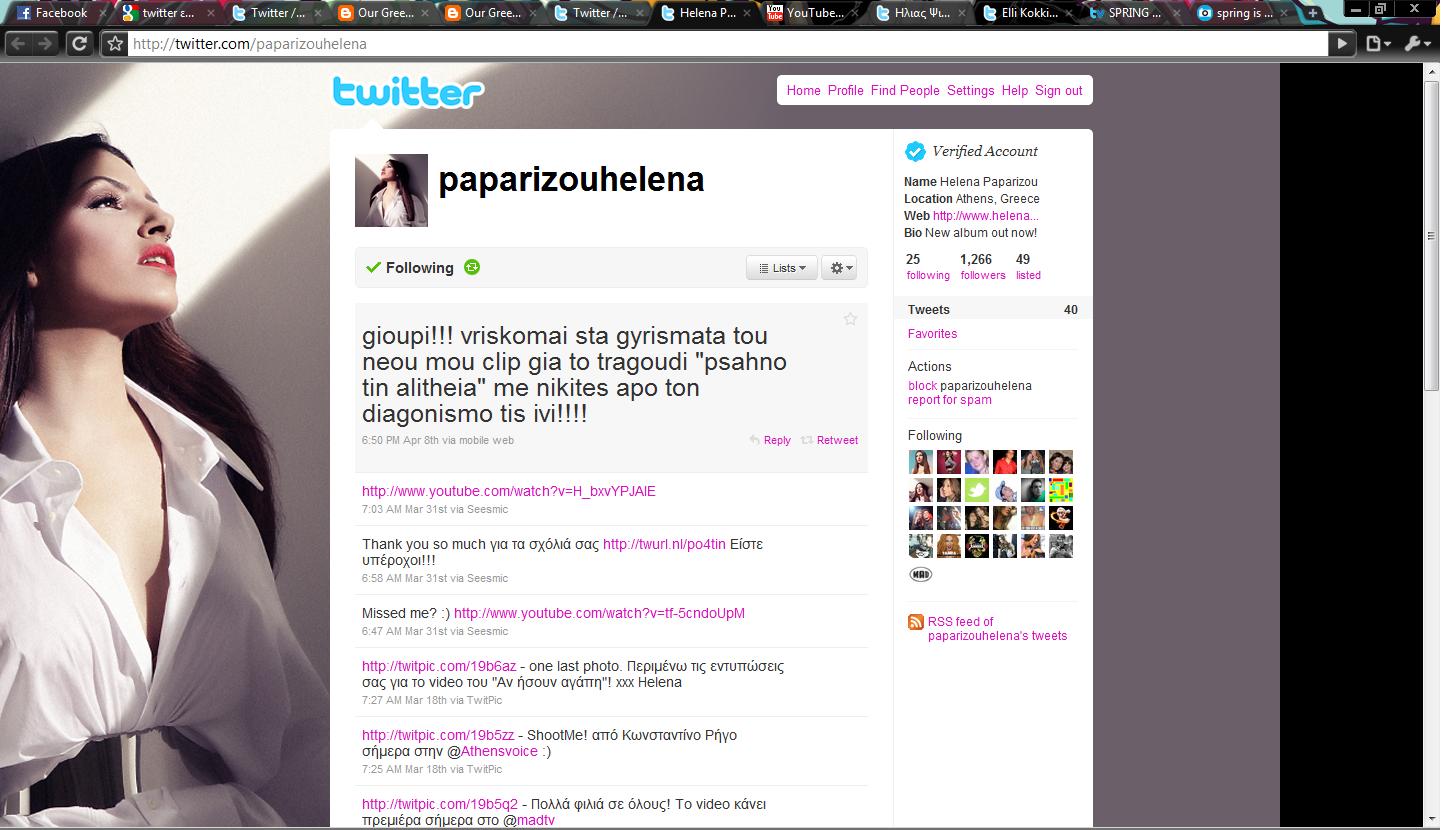Viewport: 1441px width, 830px height.
Task: Open the green Twitter bird avatar in Following
Action: 977,490
